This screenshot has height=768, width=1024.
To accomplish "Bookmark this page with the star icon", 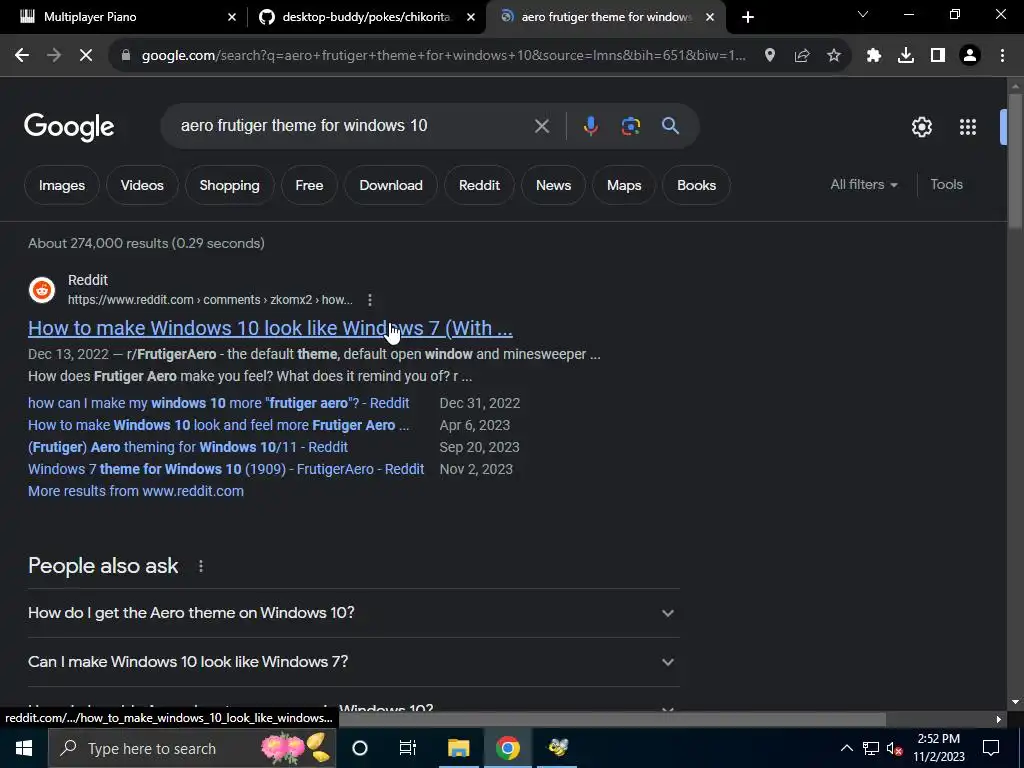I will pos(834,56).
